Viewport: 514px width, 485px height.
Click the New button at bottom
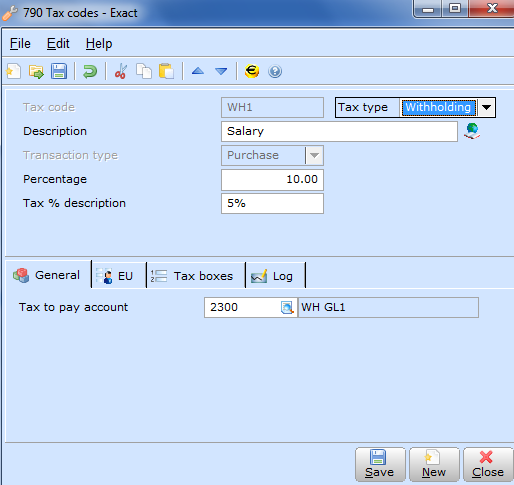pyautogui.click(x=434, y=464)
